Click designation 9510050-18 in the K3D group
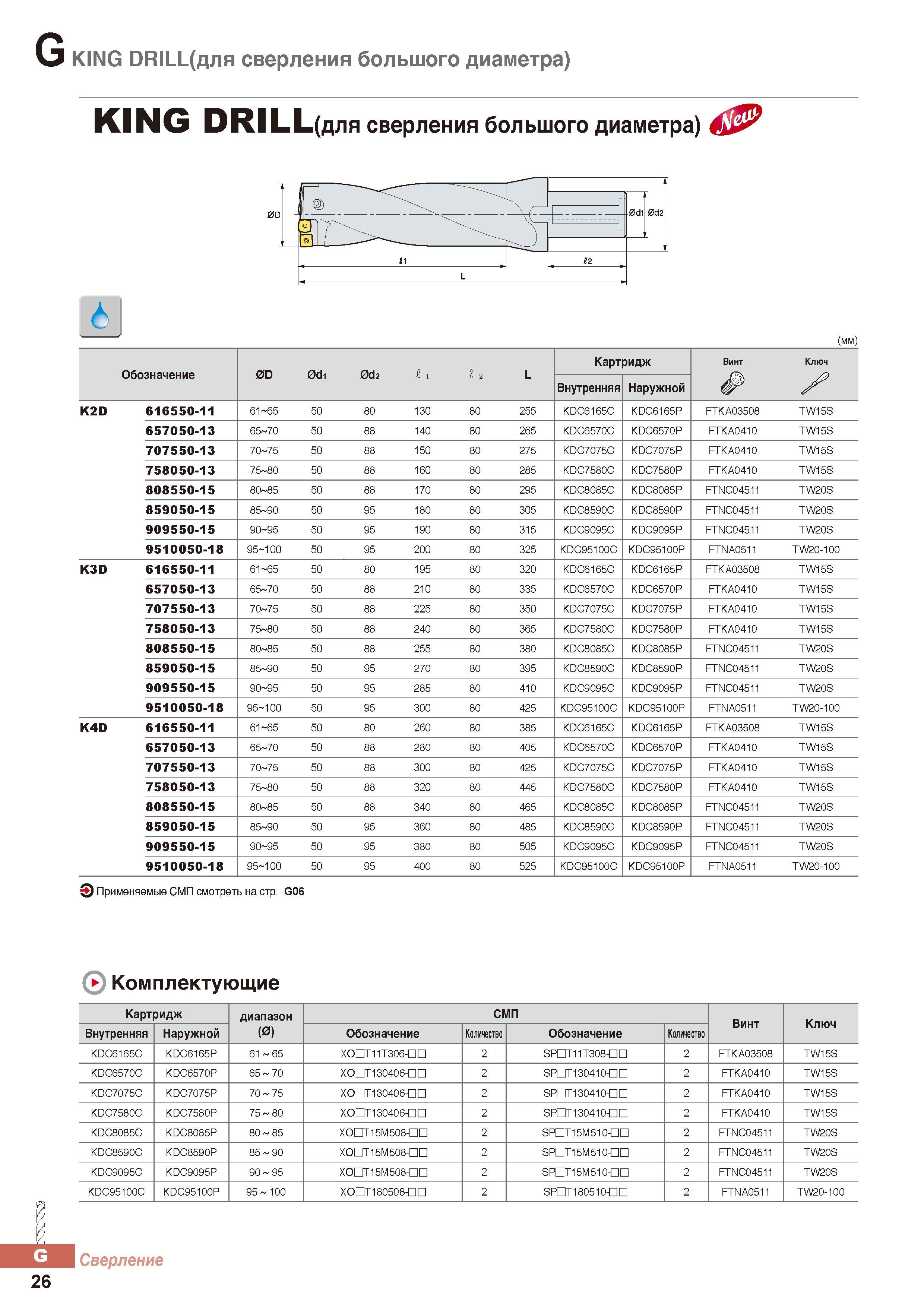 tap(184, 708)
